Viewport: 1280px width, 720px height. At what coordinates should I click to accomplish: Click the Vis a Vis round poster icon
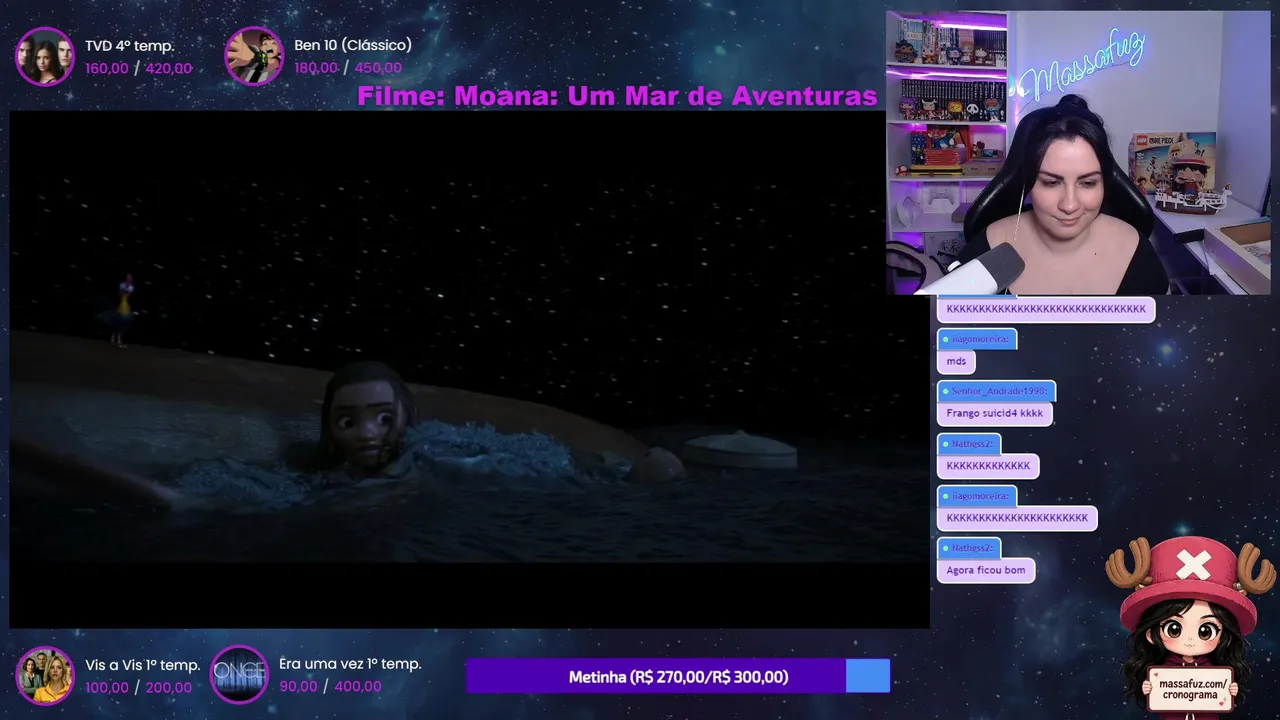(x=45, y=675)
